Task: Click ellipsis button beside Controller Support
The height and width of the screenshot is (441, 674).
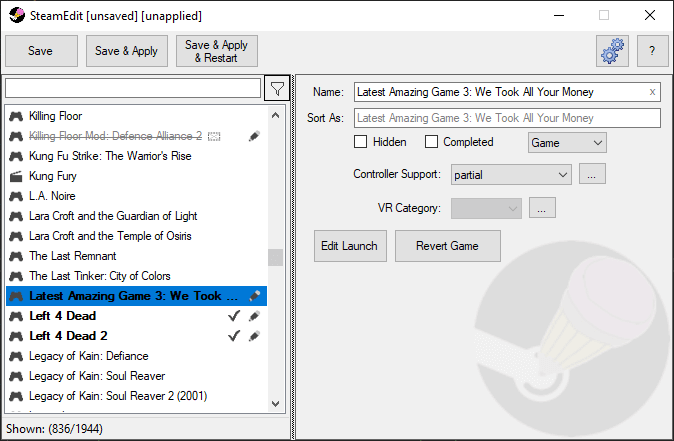Action: (x=592, y=174)
